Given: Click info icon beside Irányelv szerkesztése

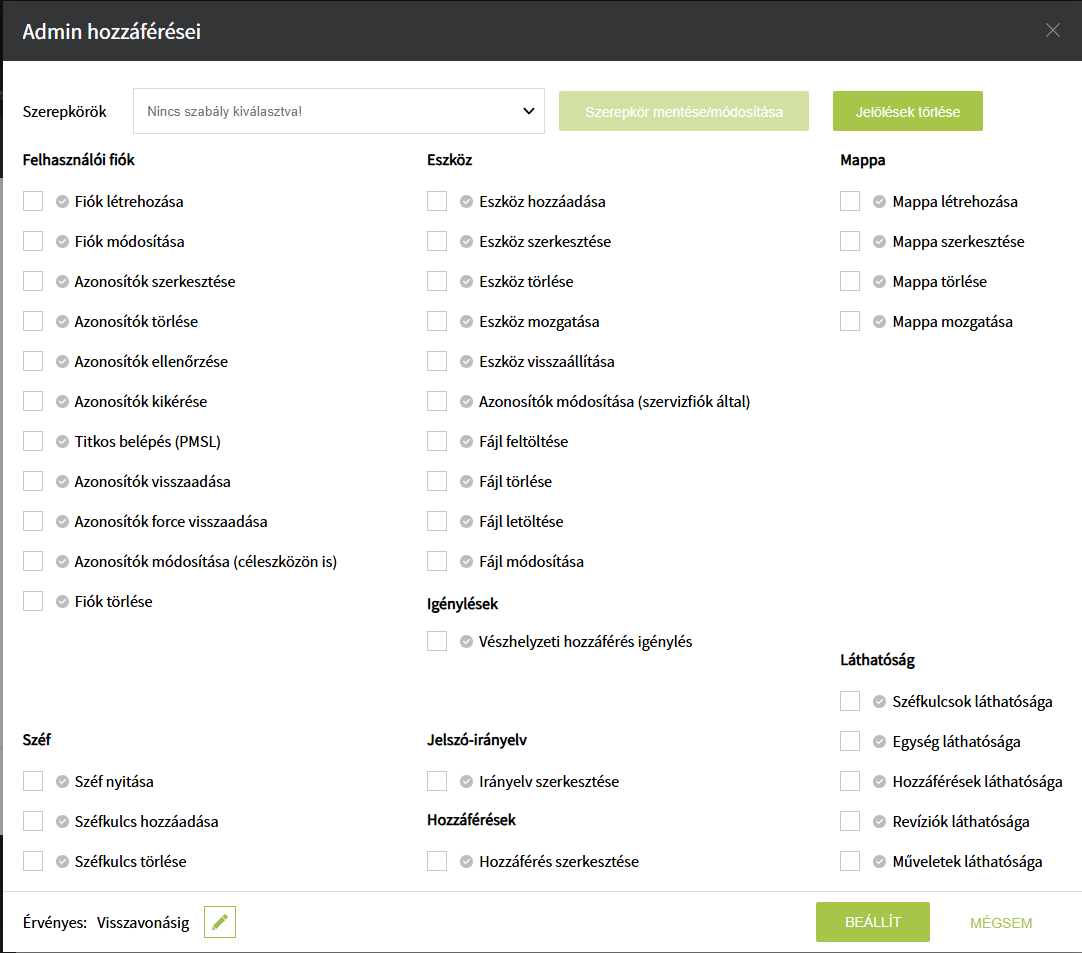Looking at the screenshot, I should tap(466, 782).
